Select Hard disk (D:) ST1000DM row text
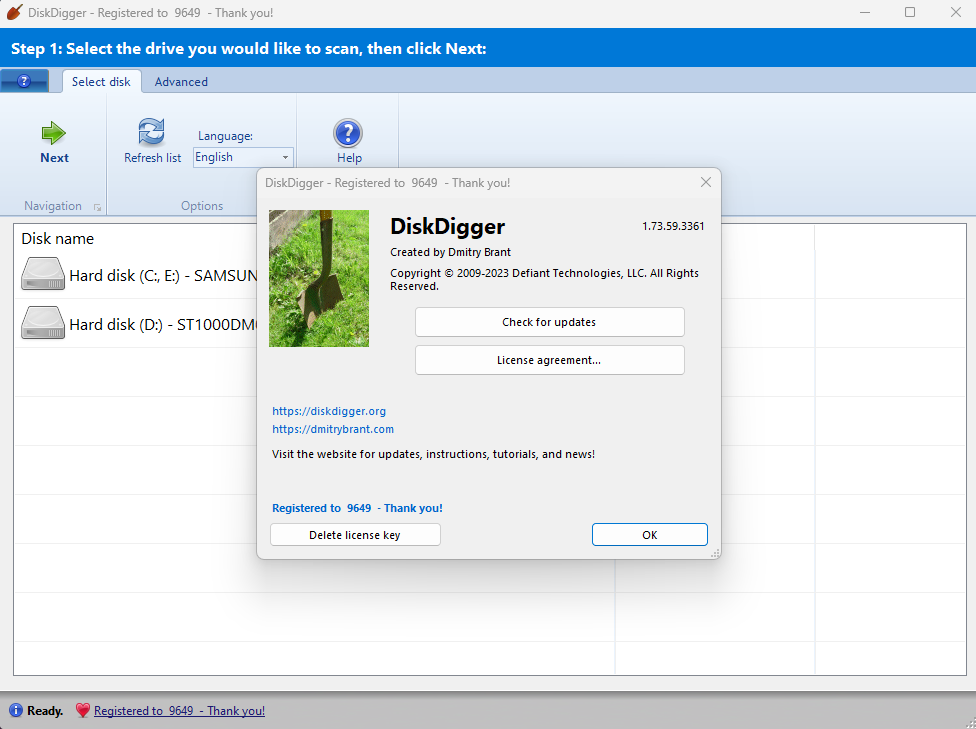Viewport: 976px width, 729px height. coord(164,324)
